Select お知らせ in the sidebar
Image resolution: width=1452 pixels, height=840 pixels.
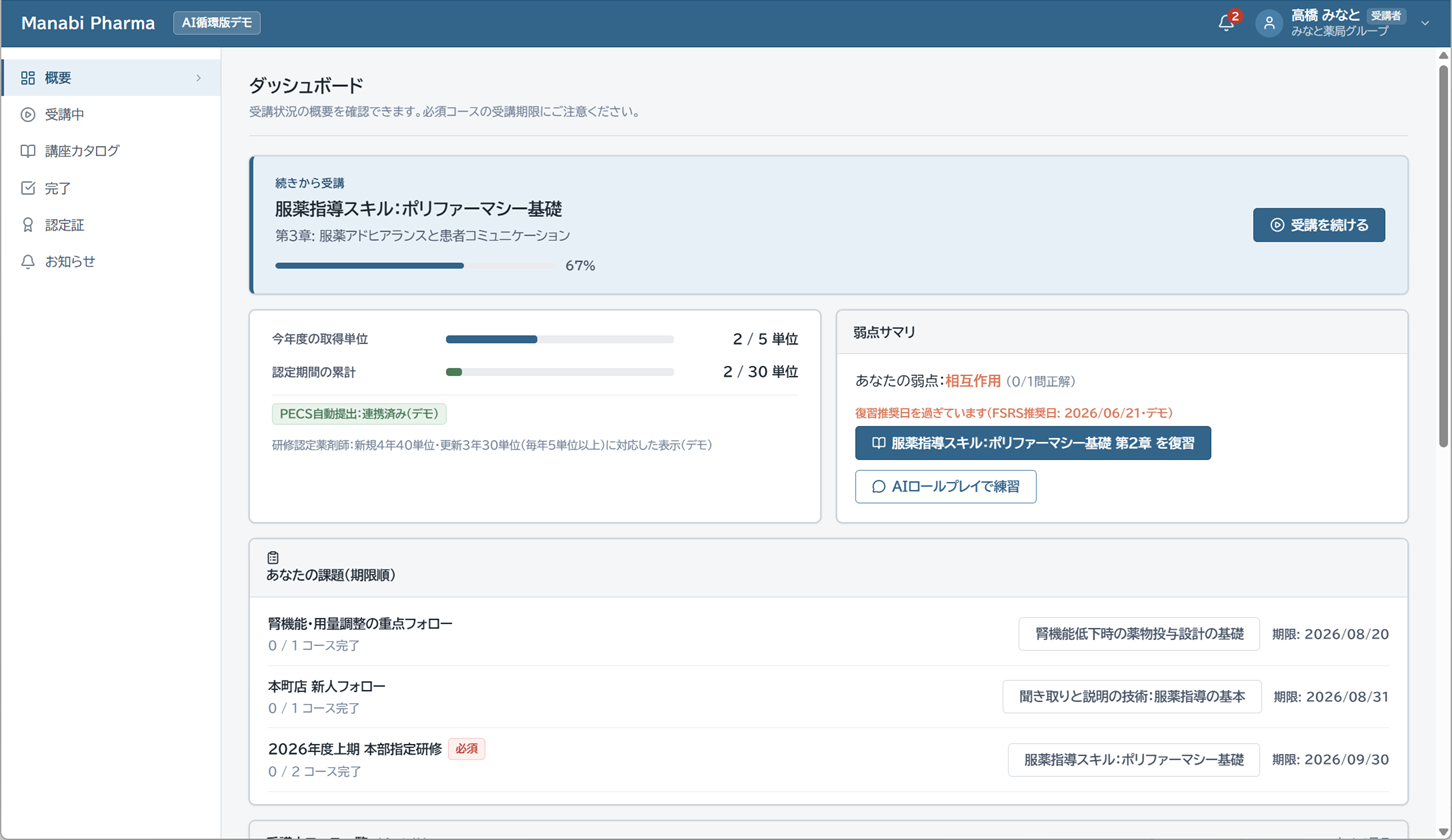click(111, 261)
